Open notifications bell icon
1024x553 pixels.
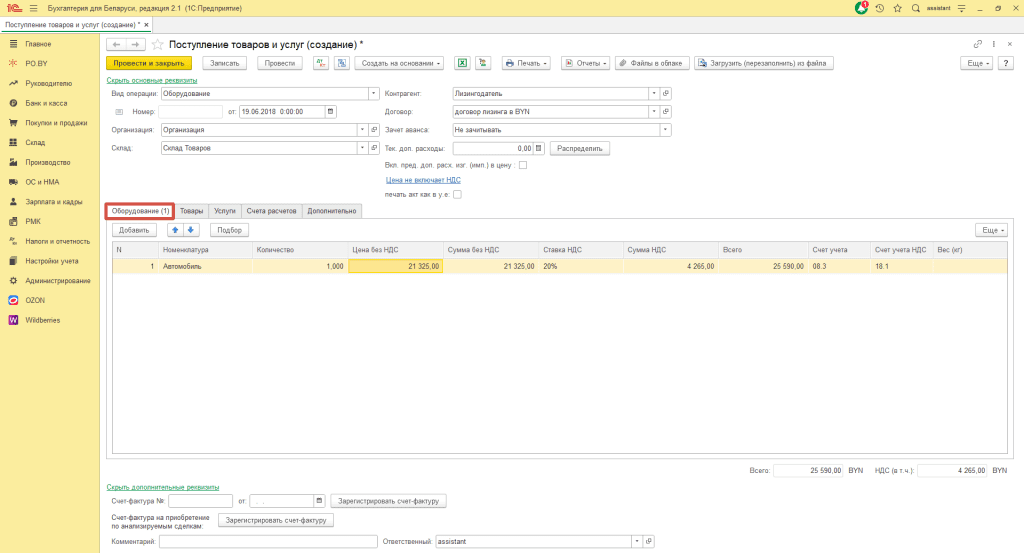tap(861, 8)
